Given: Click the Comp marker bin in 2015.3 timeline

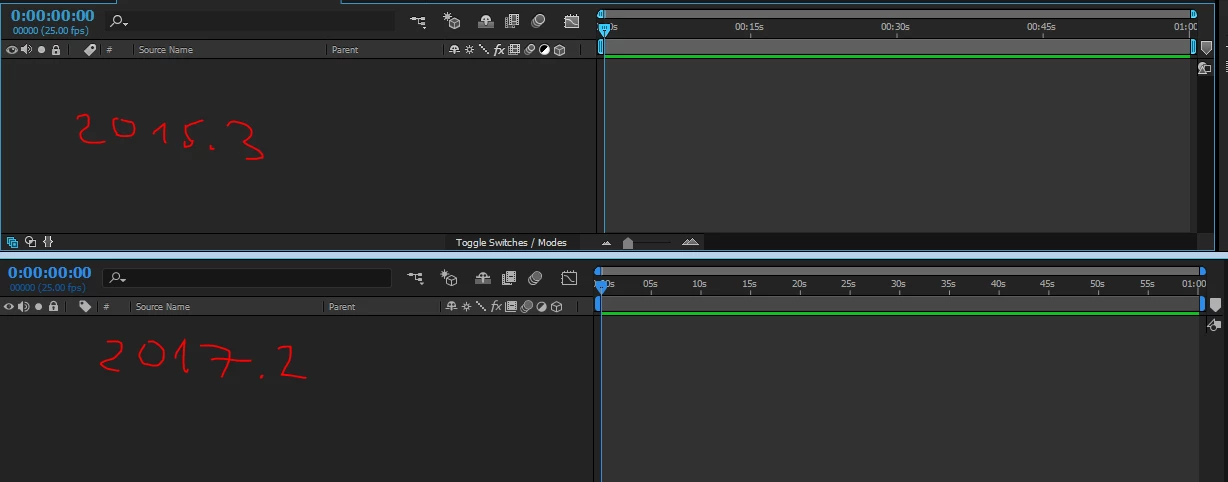Looking at the screenshot, I should pyautogui.click(x=1206, y=48).
